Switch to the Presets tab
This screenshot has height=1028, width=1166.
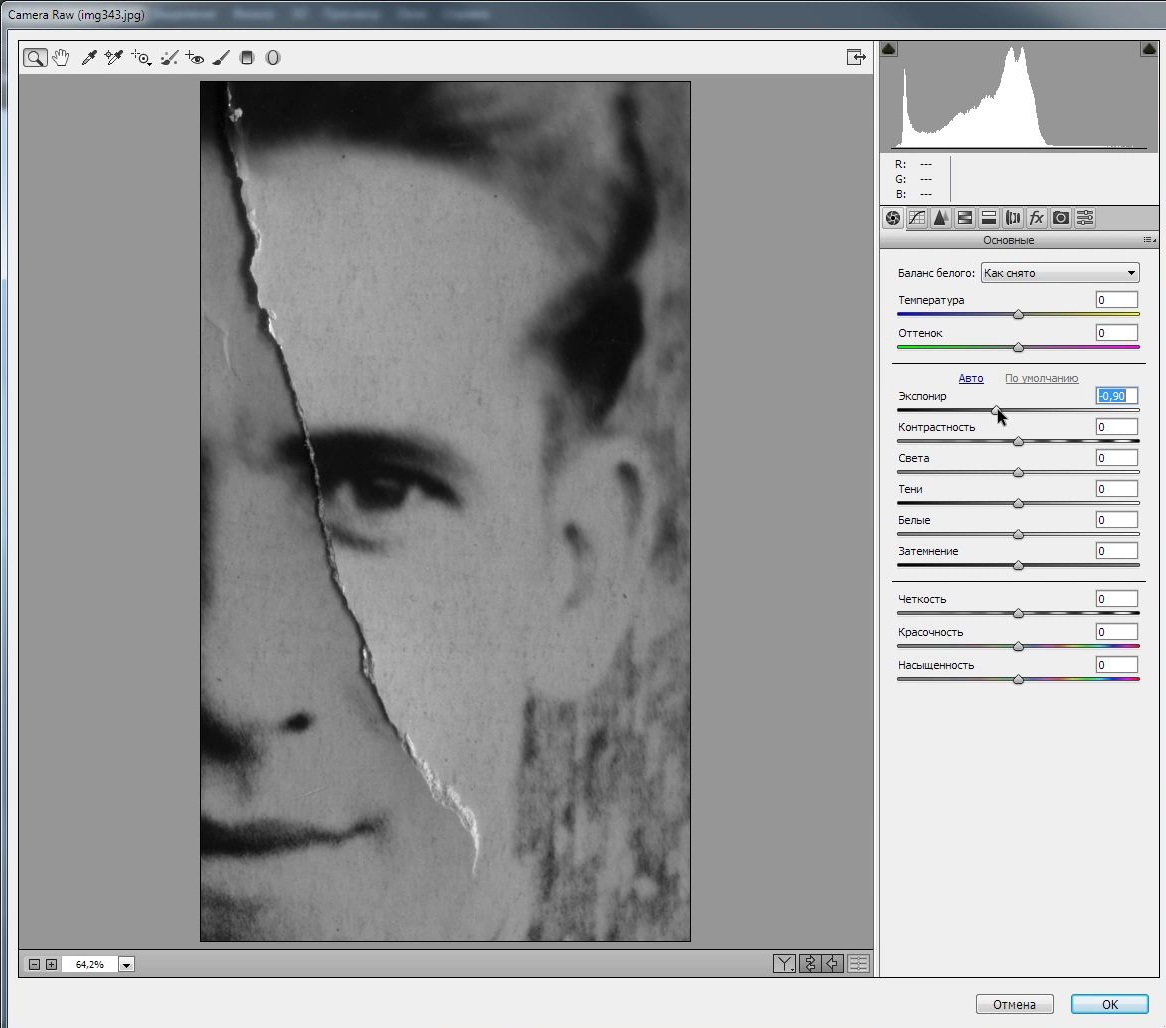click(1085, 218)
